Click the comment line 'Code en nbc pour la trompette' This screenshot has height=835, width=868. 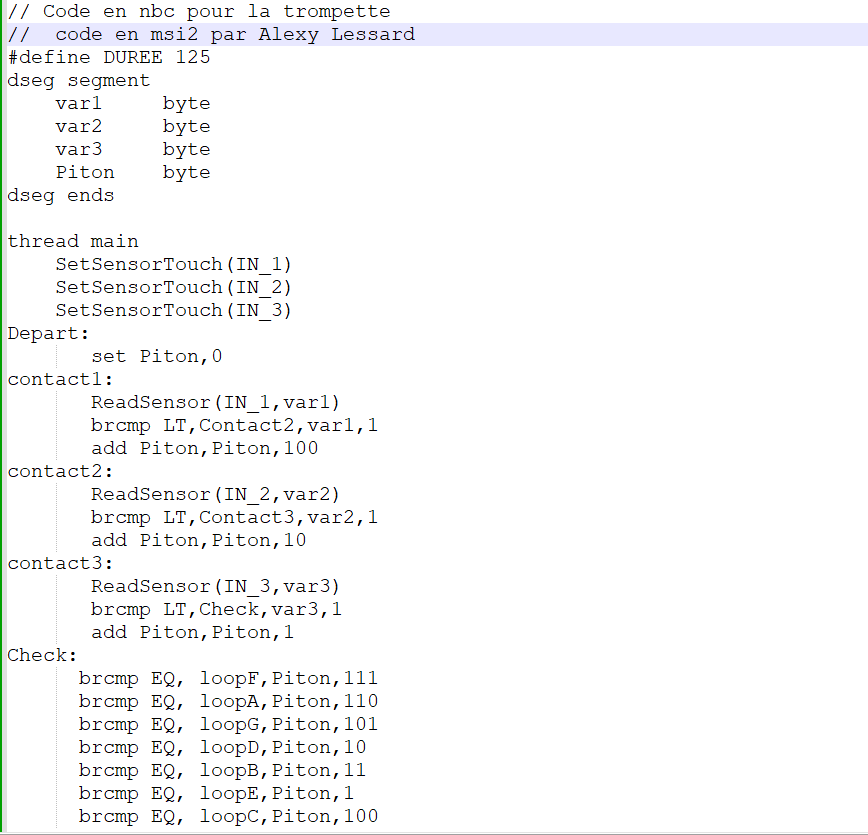coord(199,12)
